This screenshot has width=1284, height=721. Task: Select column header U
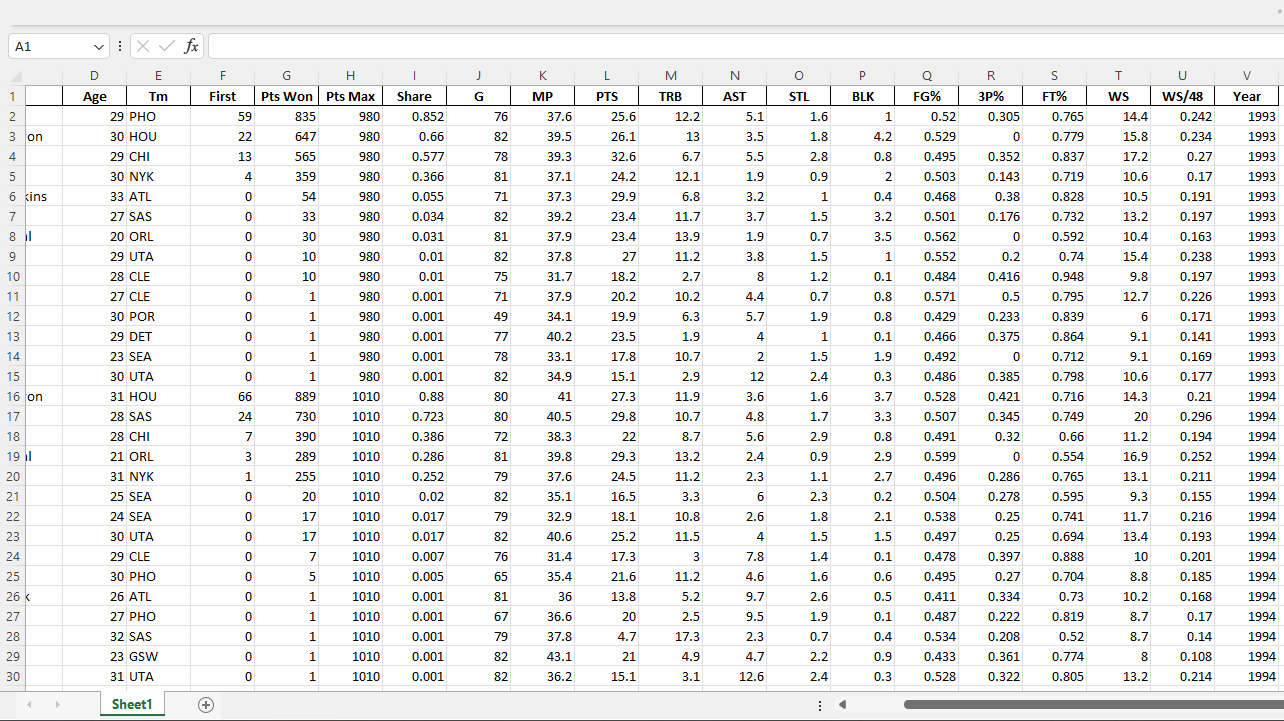point(1182,76)
